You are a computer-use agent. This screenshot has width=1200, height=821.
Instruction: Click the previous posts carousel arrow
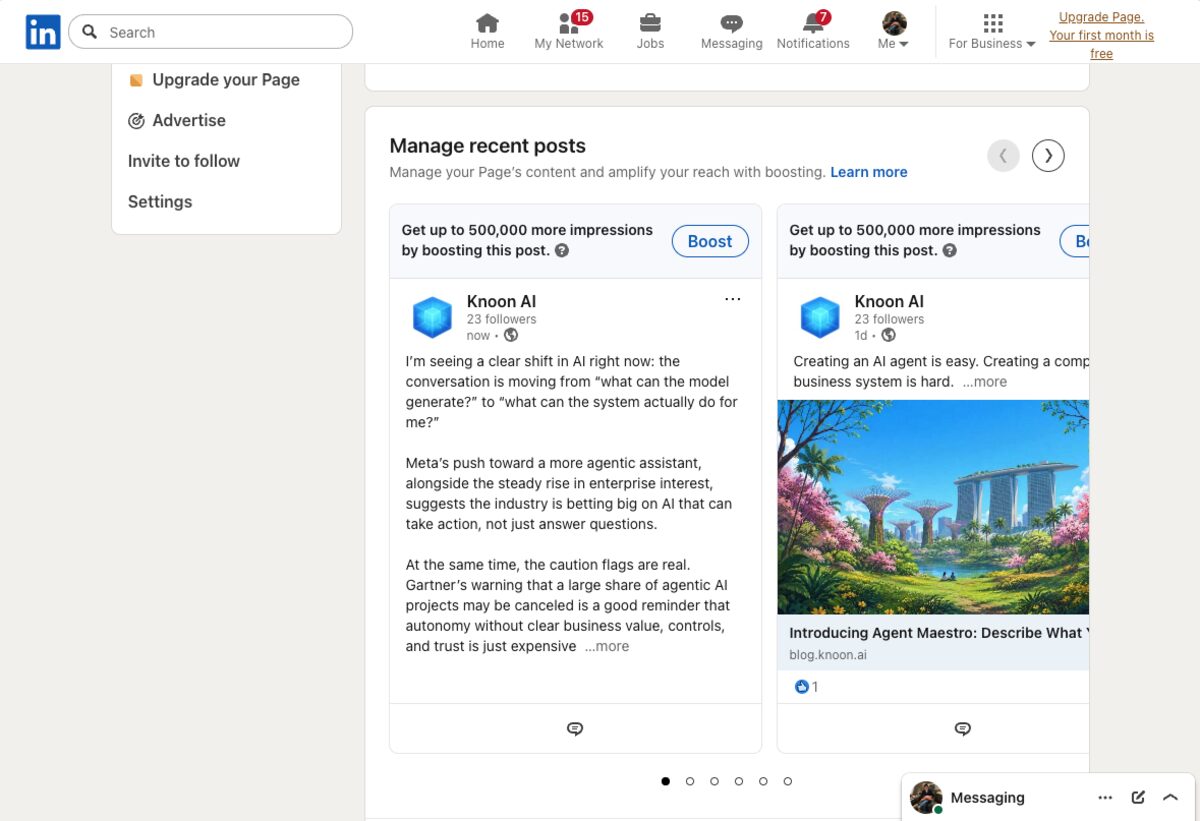tap(1003, 155)
